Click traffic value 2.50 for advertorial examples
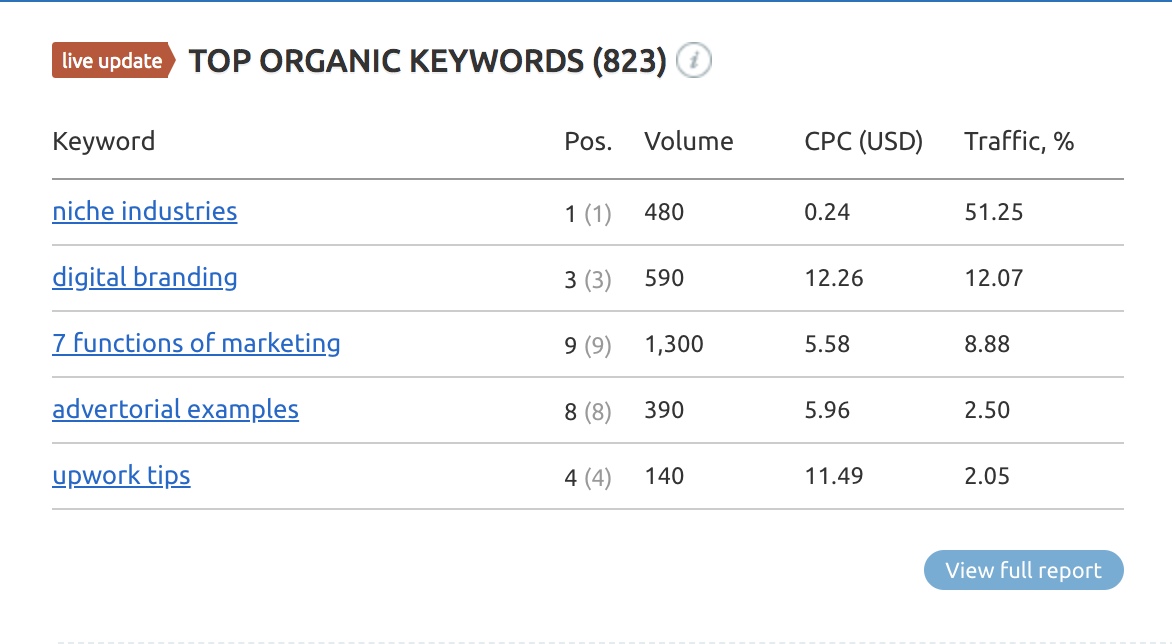 [x=987, y=410]
